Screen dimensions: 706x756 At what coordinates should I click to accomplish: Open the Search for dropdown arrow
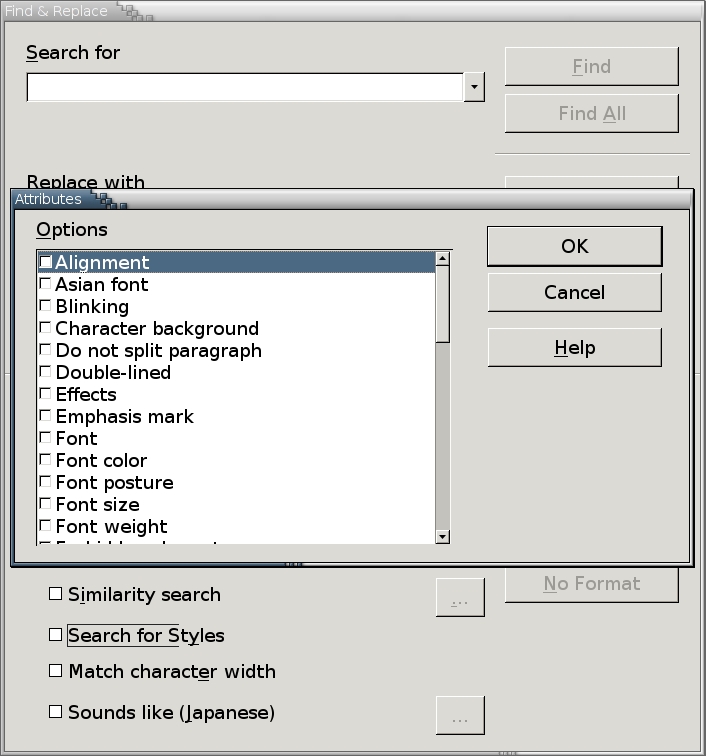coord(475,87)
